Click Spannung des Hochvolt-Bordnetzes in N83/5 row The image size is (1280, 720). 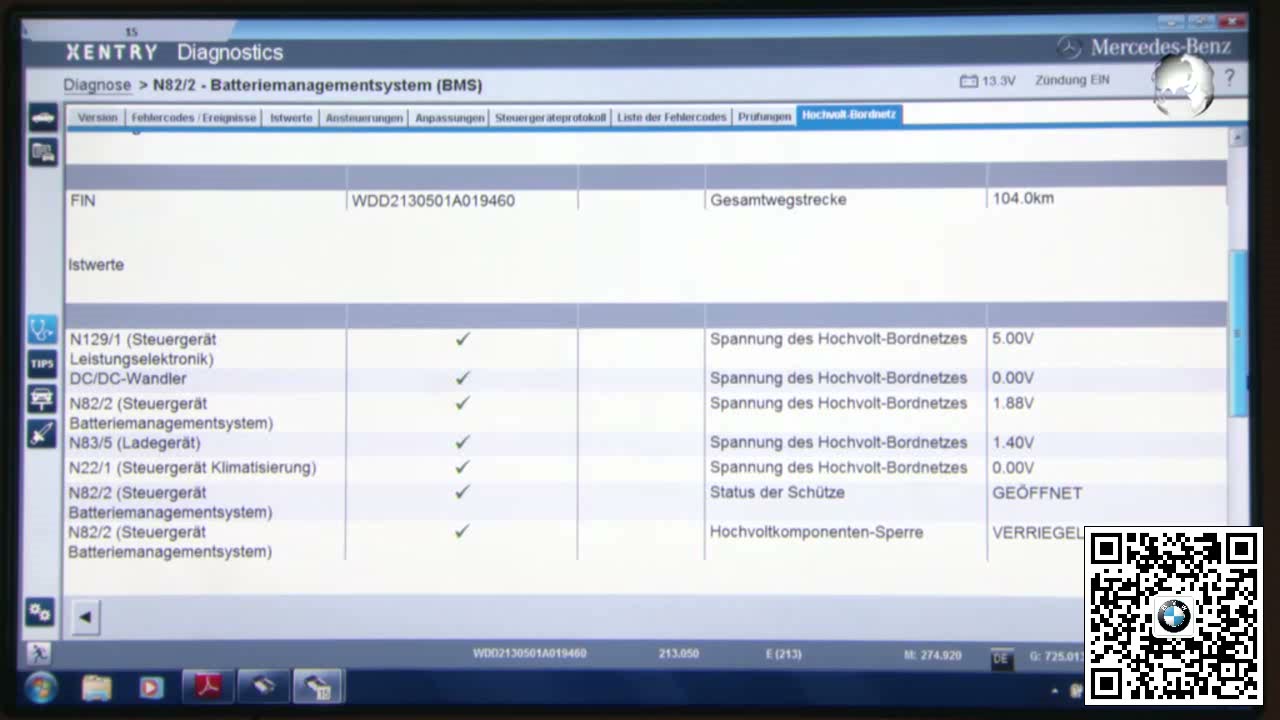click(x=838, y=443)
